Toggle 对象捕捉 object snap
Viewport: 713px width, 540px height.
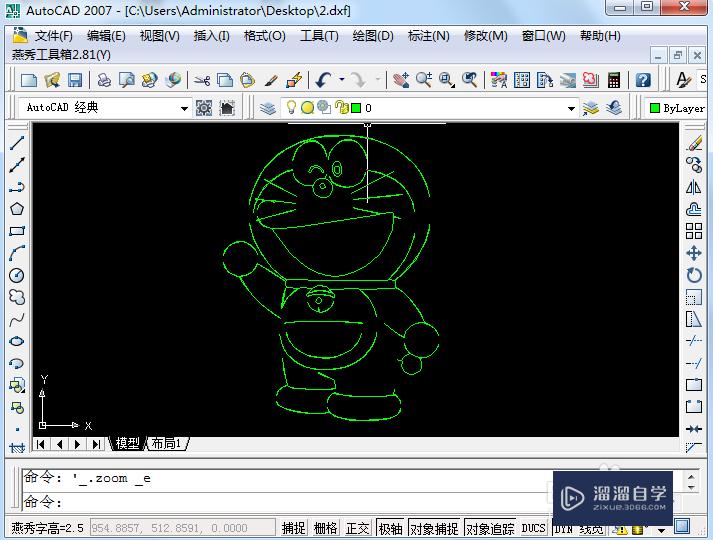click(434, 528)
